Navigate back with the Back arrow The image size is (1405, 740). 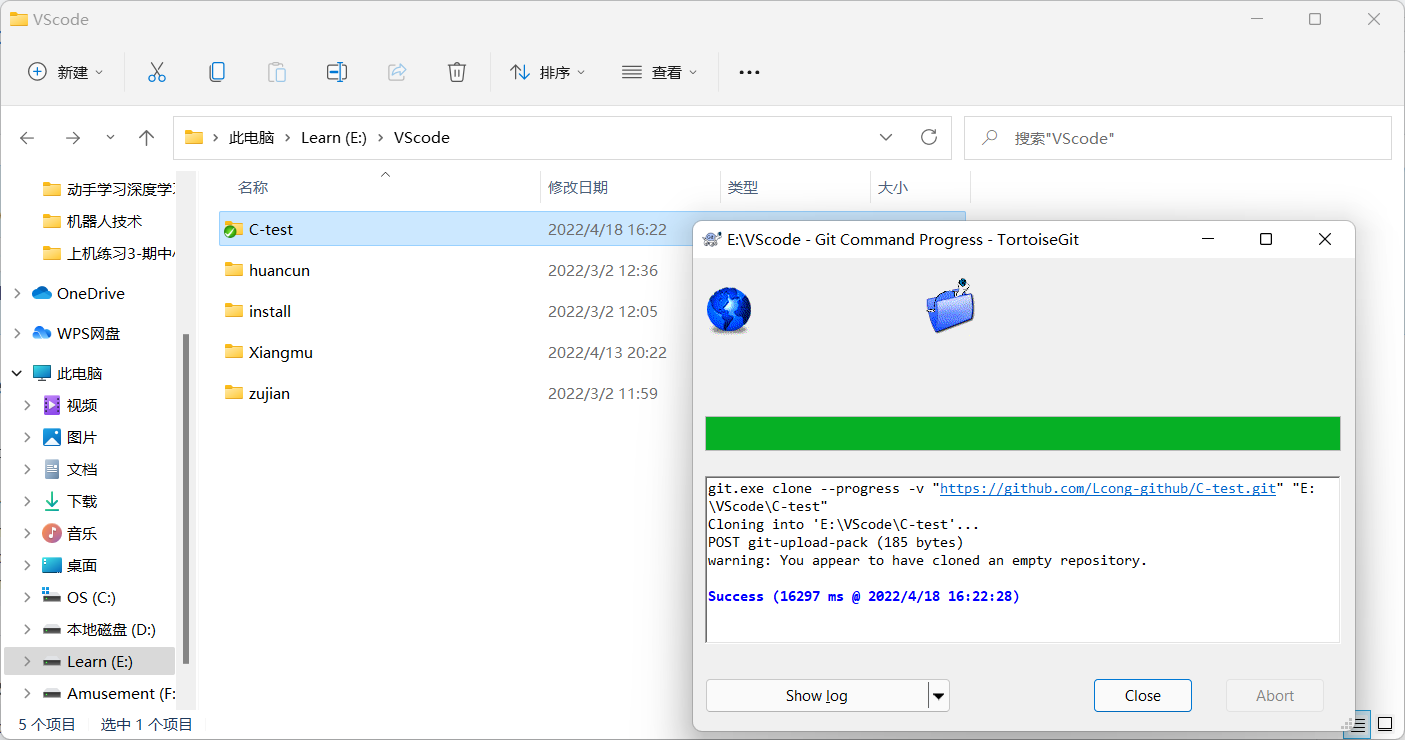[x=28, y=138]
